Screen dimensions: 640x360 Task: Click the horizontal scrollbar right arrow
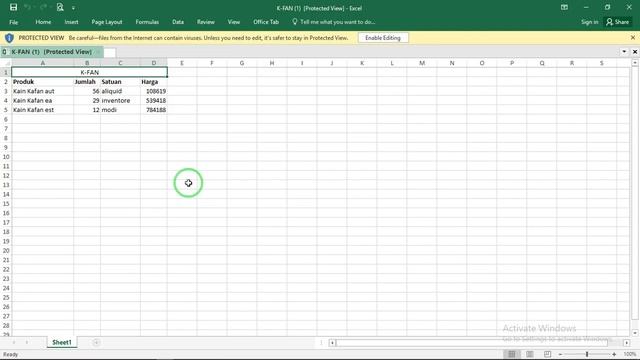click(627, 343)
